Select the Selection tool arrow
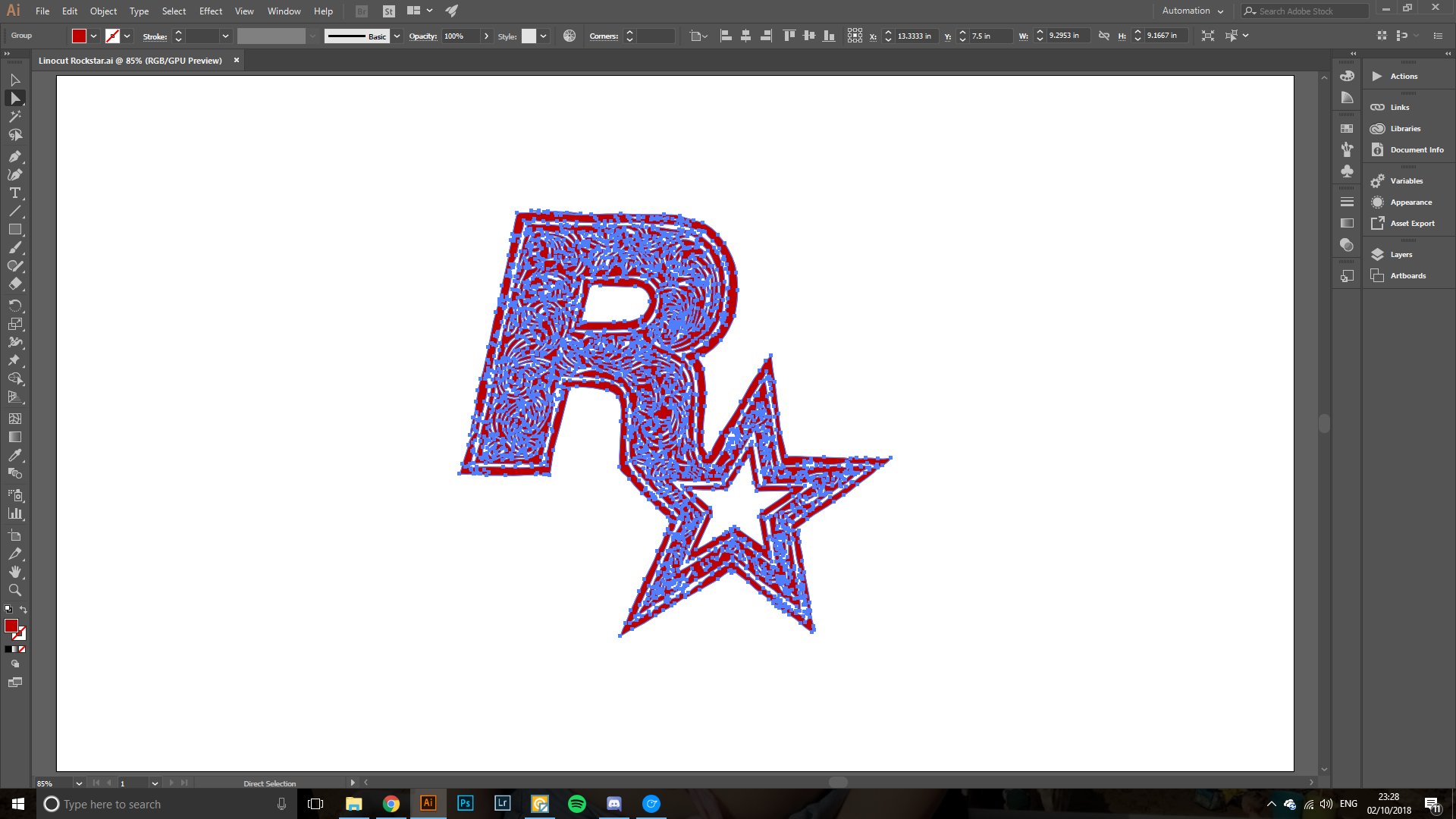The image size is (1456, 819). pos(14,80)
